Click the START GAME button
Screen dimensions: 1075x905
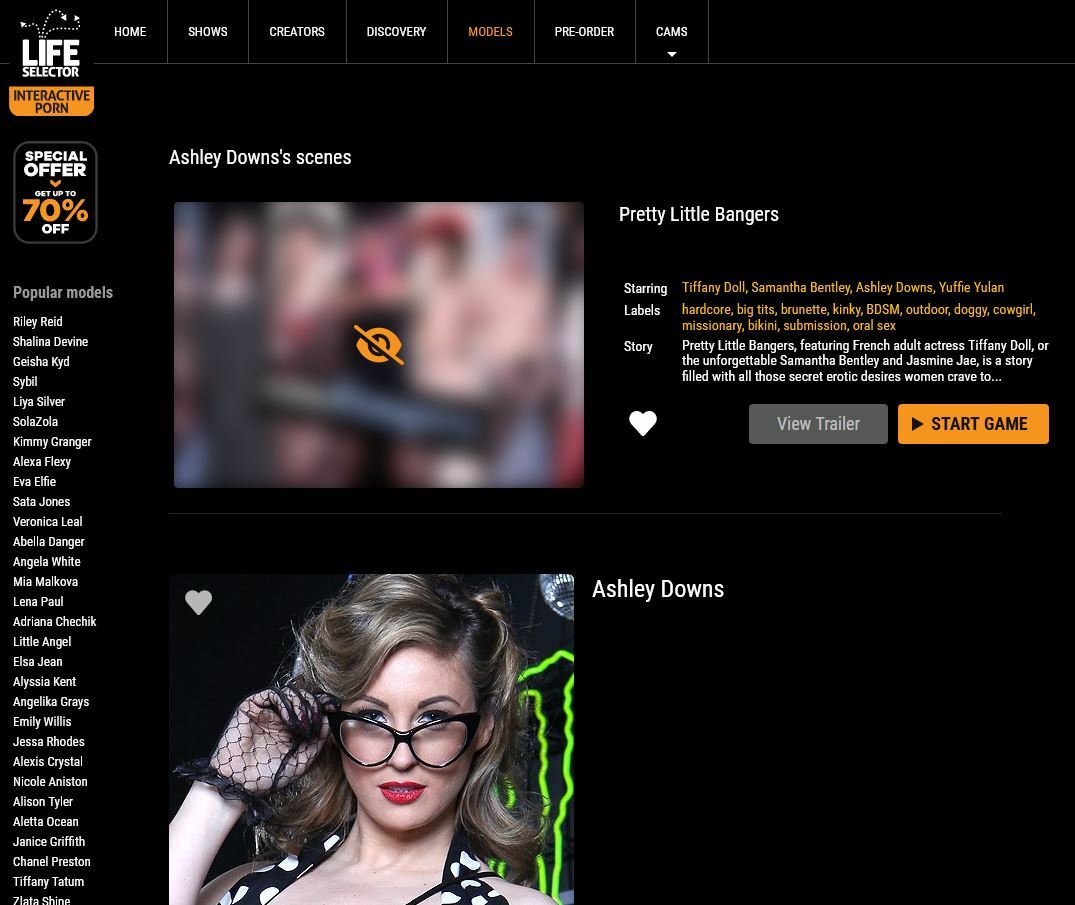[973, 424]
